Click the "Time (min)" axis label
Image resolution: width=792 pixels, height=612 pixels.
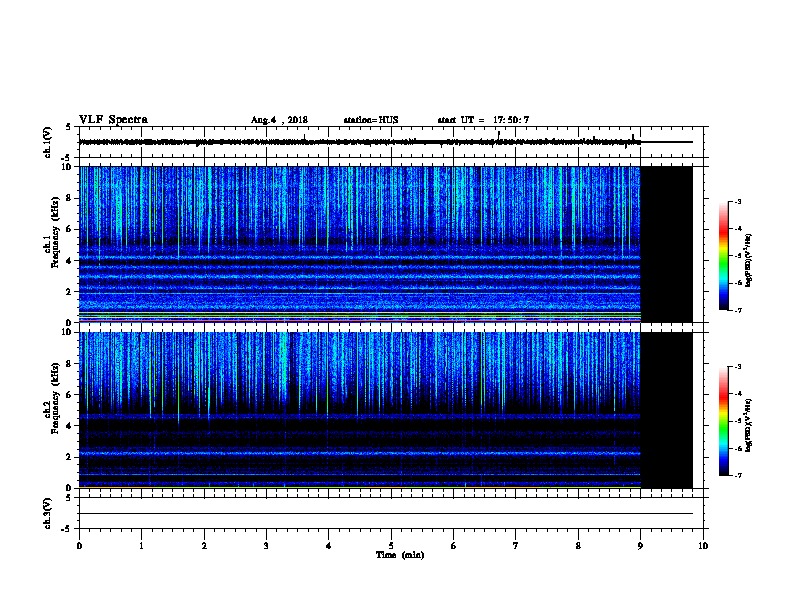point(400,555)
